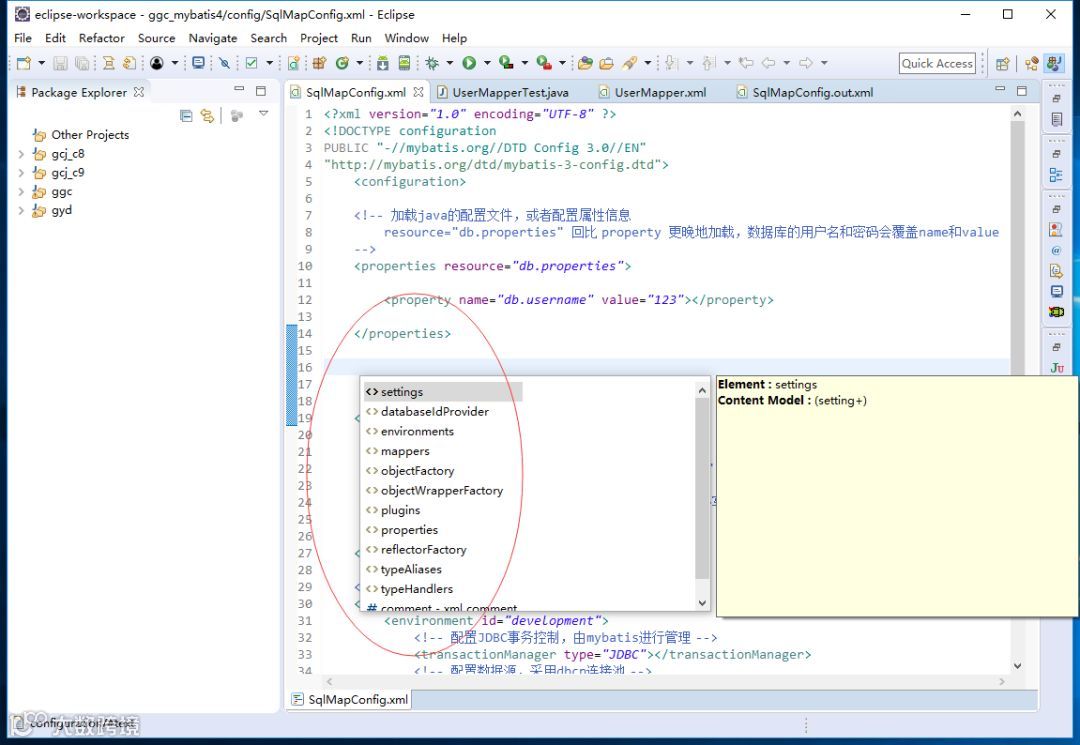
Task: Click the Run green play button
Action: click(469, 63)
